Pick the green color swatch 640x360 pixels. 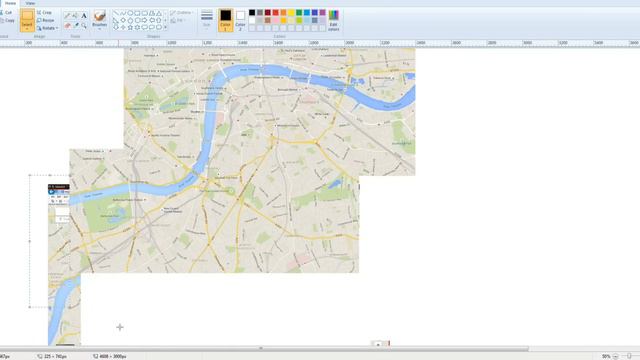[299, 13]
